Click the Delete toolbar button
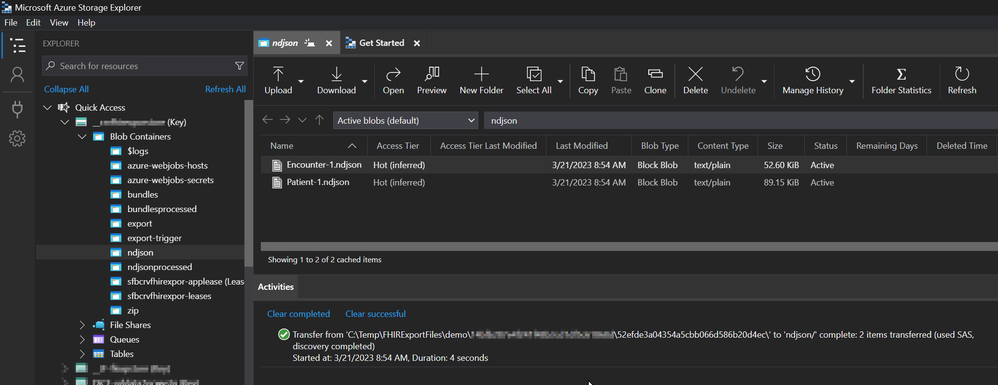This screenshot has height=385, width=998. pyautogui.click(x=696, y=80)
